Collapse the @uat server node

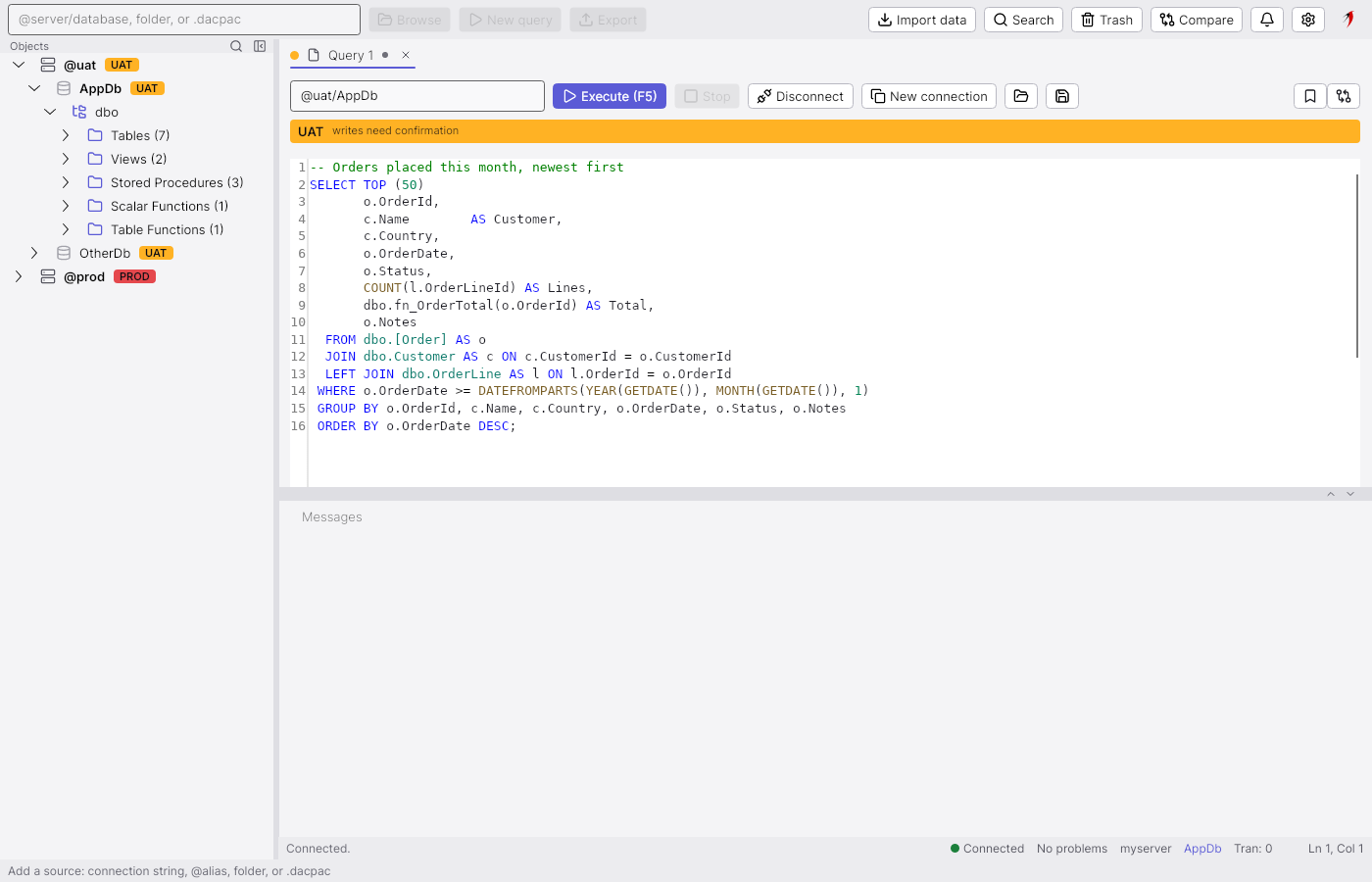coord(19,65)
